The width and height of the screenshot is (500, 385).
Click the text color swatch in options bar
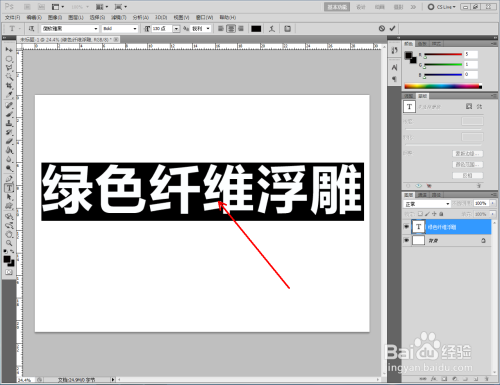pyautogui.click(x=256, y=29)
